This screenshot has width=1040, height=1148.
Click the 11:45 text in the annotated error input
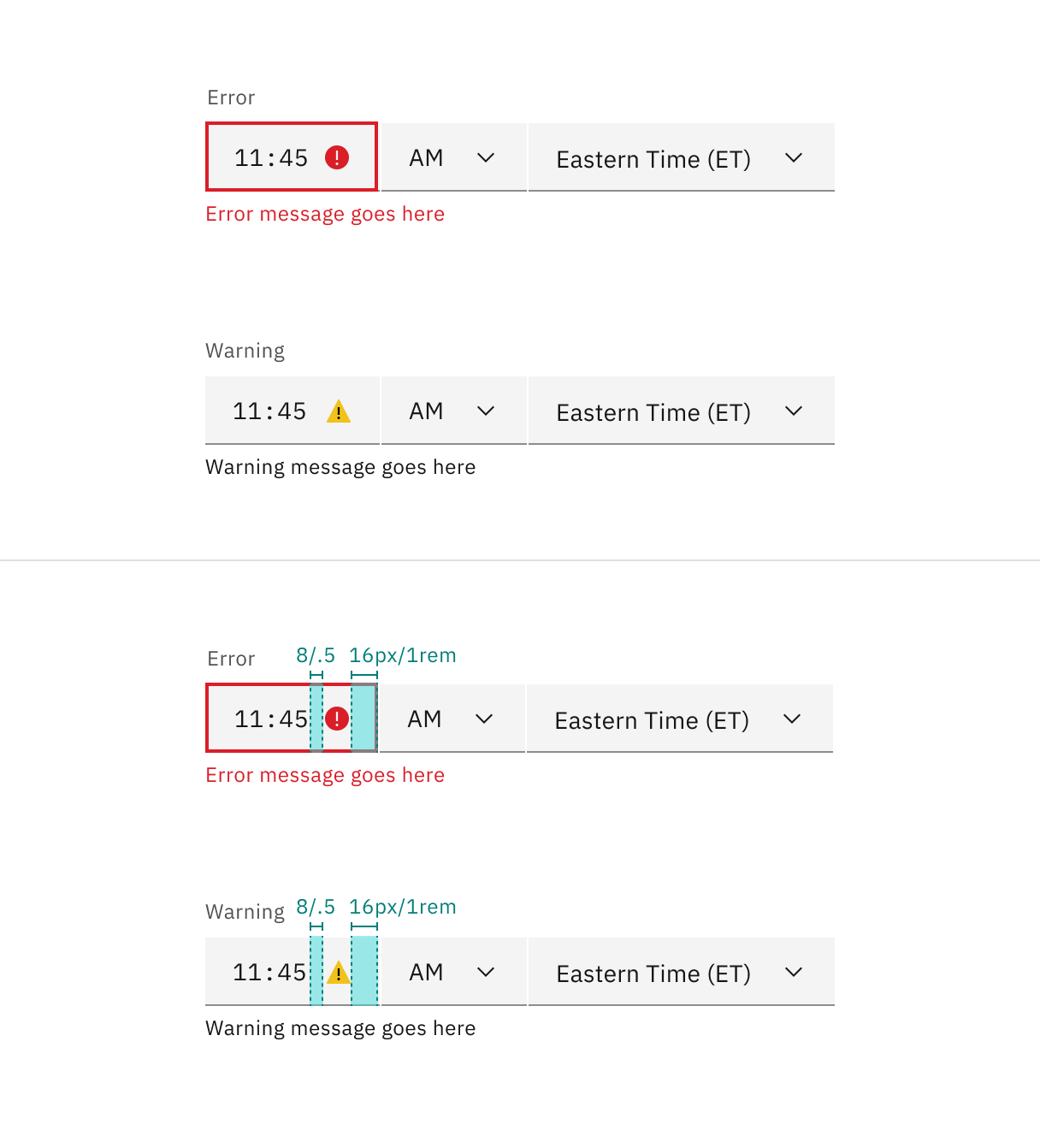click(271, 719)
